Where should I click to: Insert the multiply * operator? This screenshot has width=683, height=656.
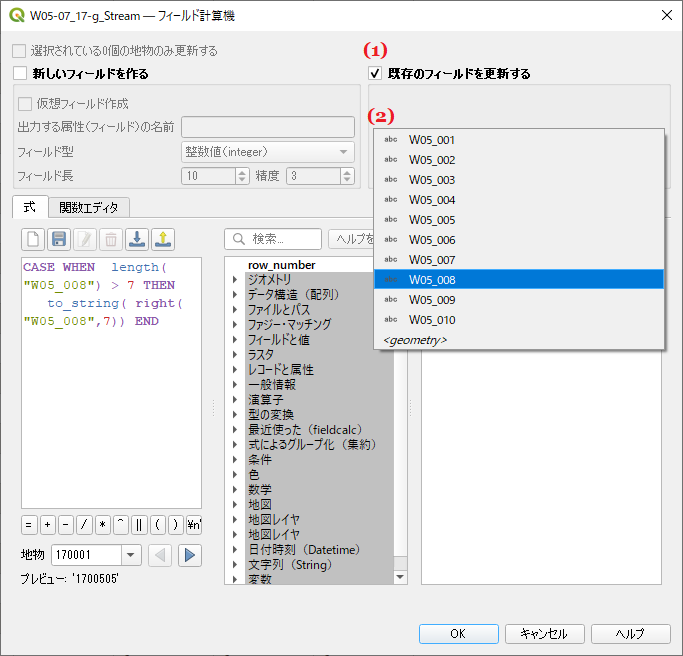tap(102, 525)
